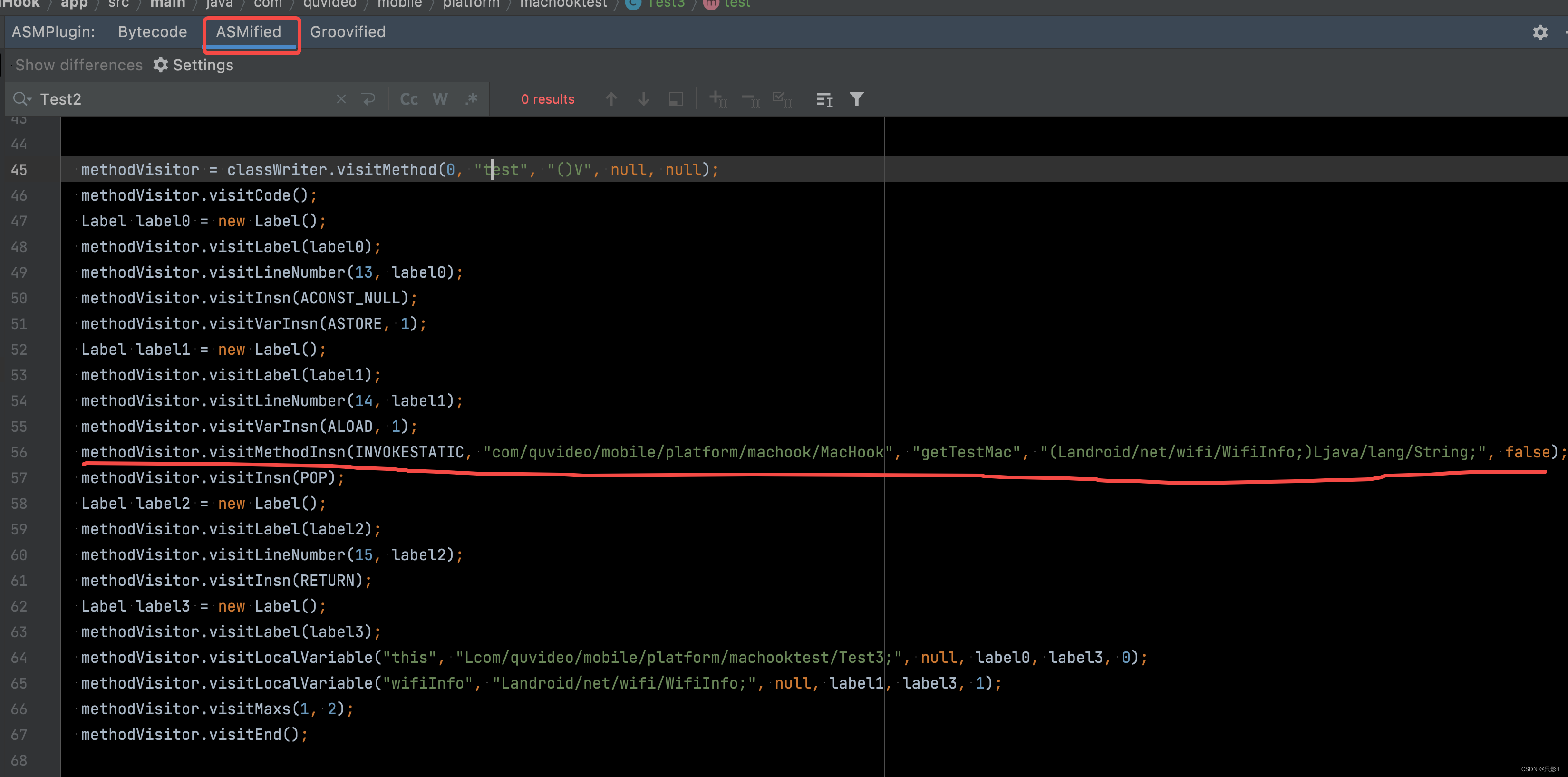Click add selection for next occurrence icon
This screenshot has width=1568, height=777.
point(718,99)
